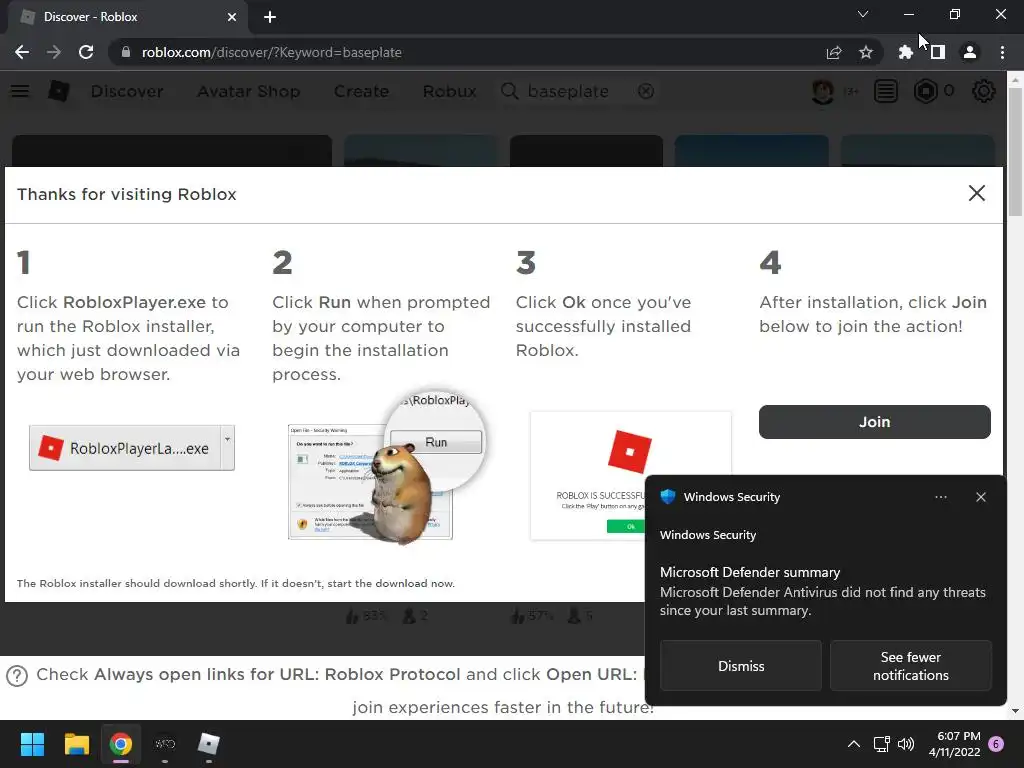
Task: Reload the Roblox page
Action: pos(86,52)
